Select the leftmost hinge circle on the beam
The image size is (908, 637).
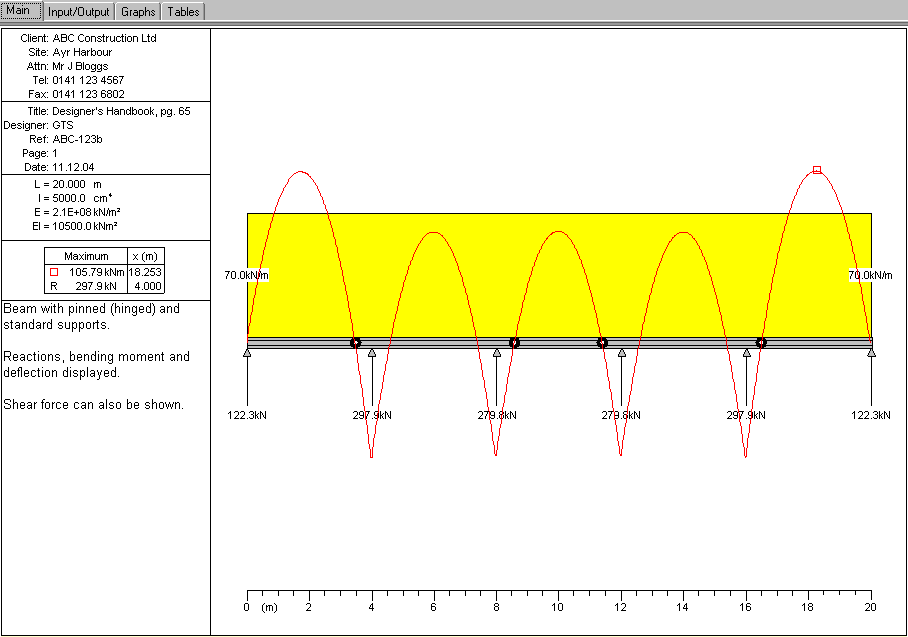pos(355,343)
